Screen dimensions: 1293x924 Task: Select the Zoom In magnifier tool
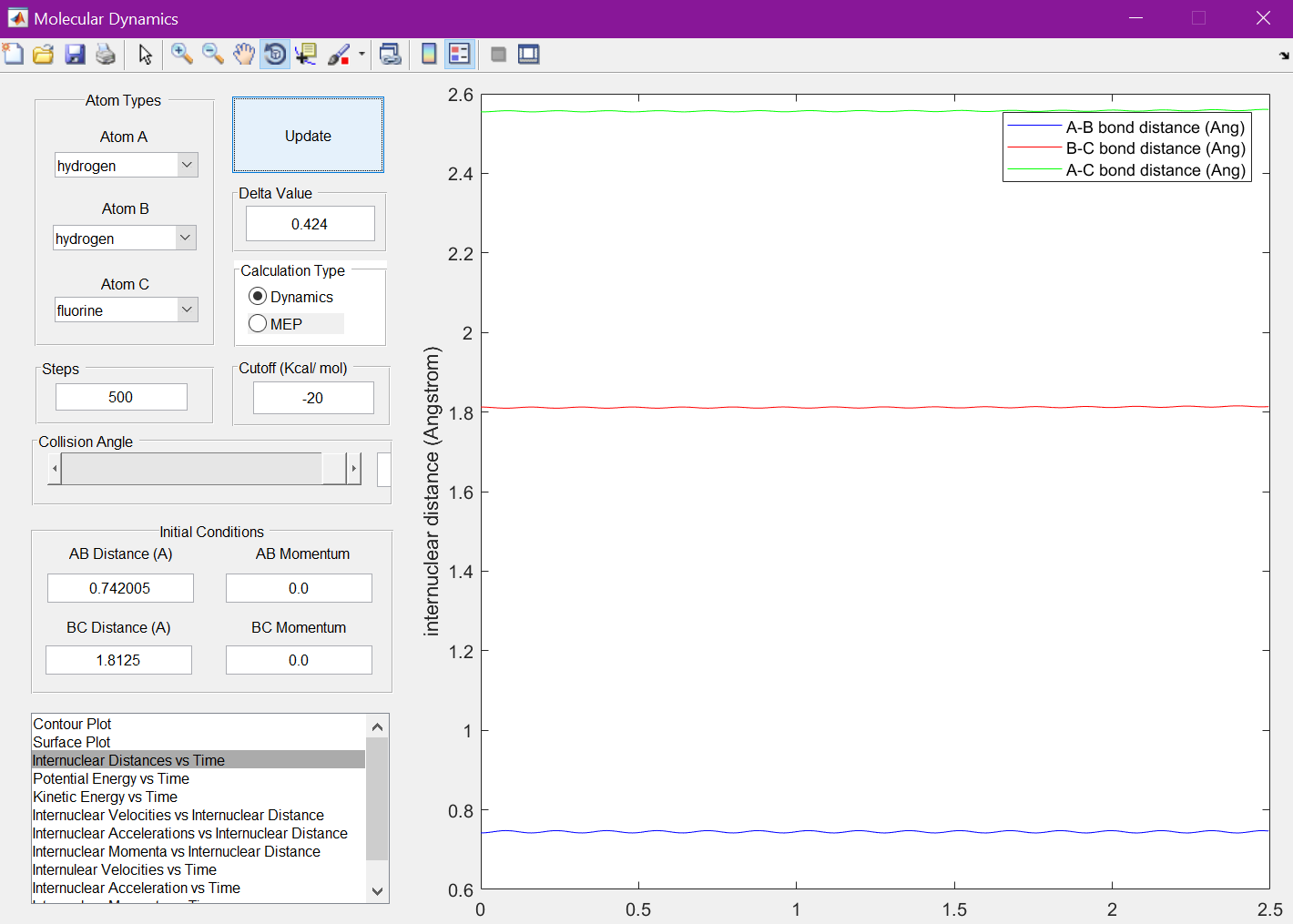pyautogui.click(x=182, y=55)
